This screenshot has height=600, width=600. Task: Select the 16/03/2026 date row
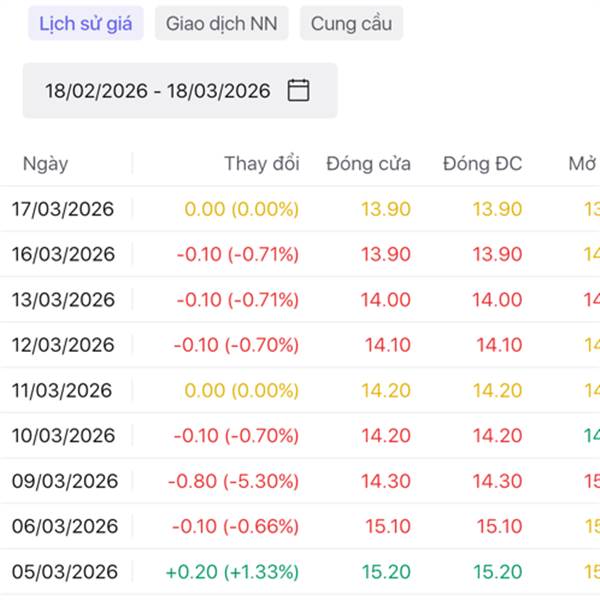coord(63,254)
